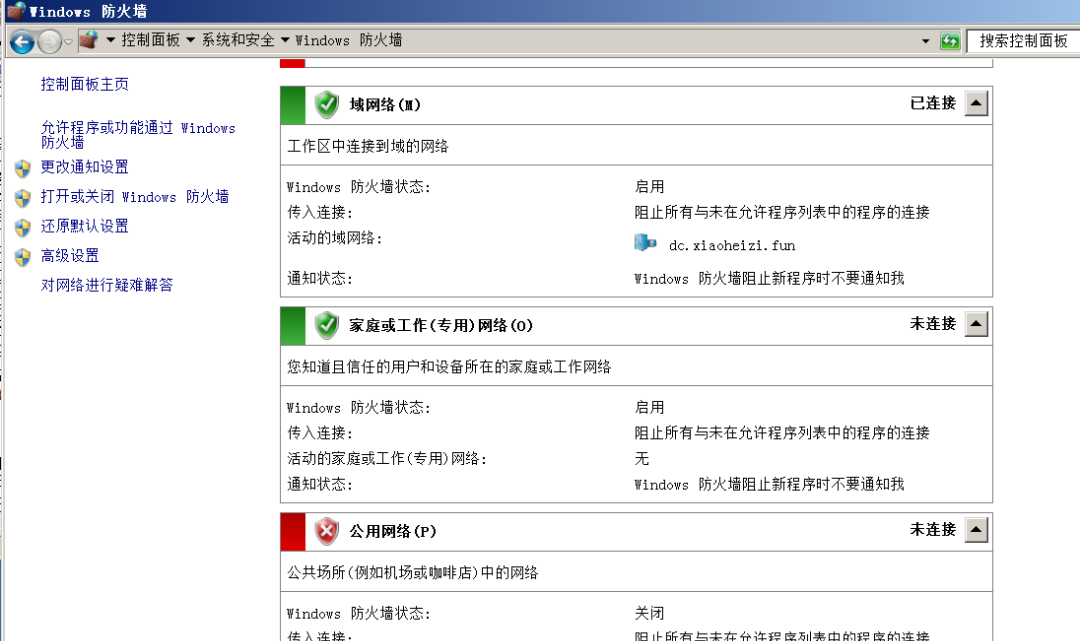The width and height of the screenshot is (1080, 641).
Task: Open the 控制面板主页 link
Action: tap(85, 84)
